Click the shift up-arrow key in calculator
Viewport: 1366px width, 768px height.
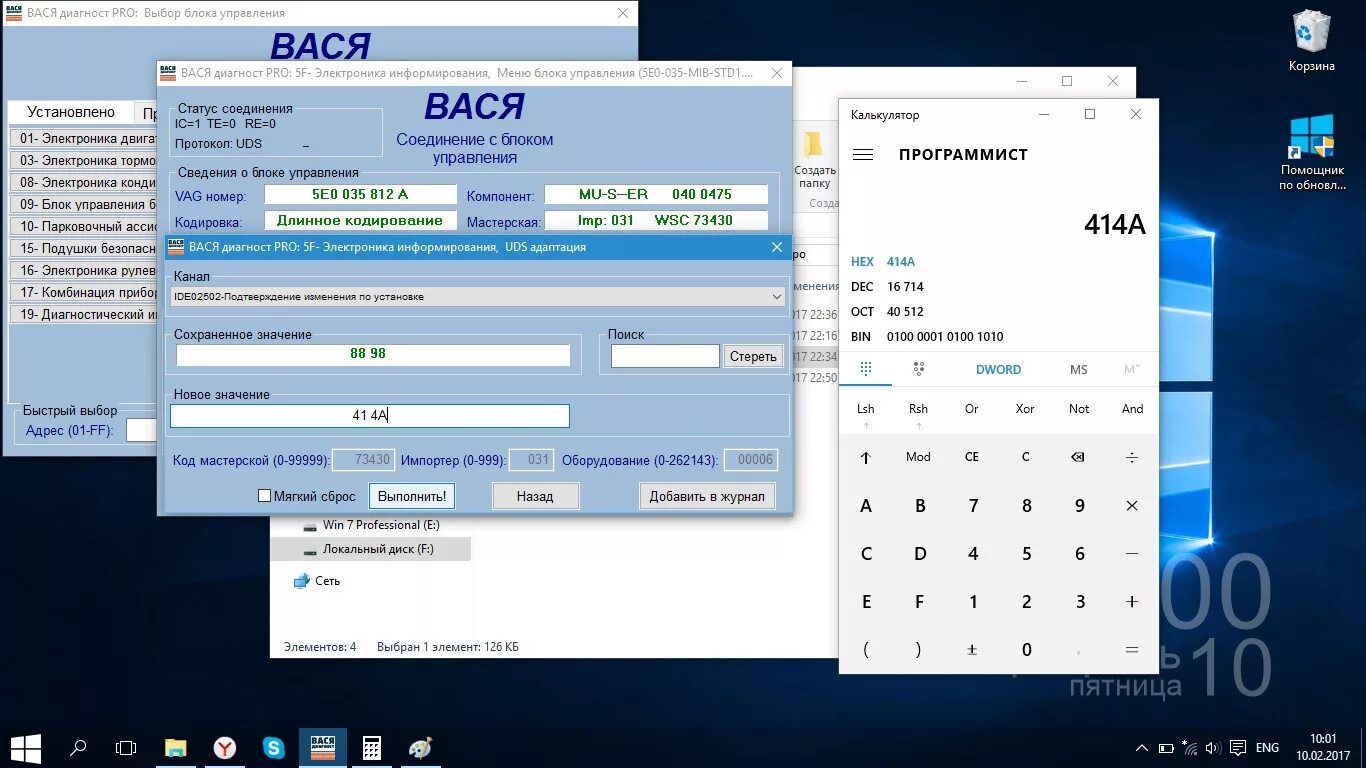tap(866, 457)
